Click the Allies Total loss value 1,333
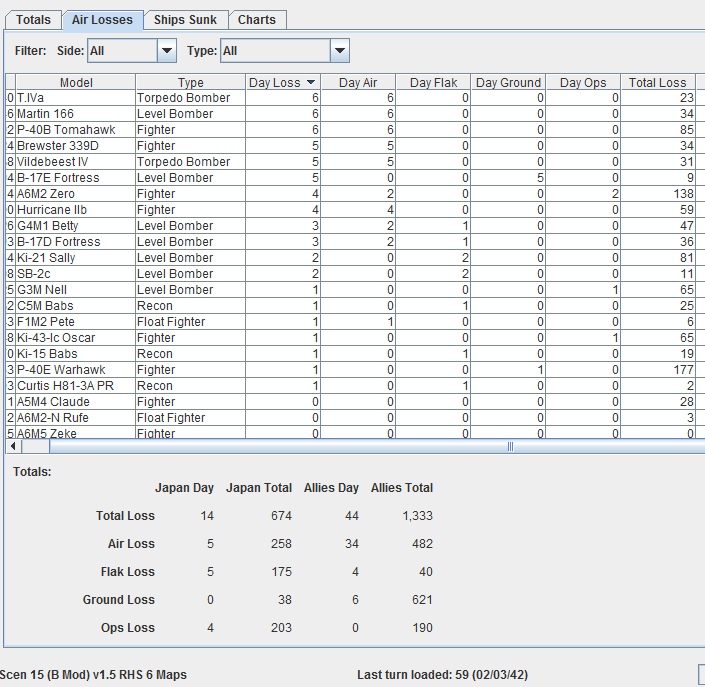 [x=417, y=516]
